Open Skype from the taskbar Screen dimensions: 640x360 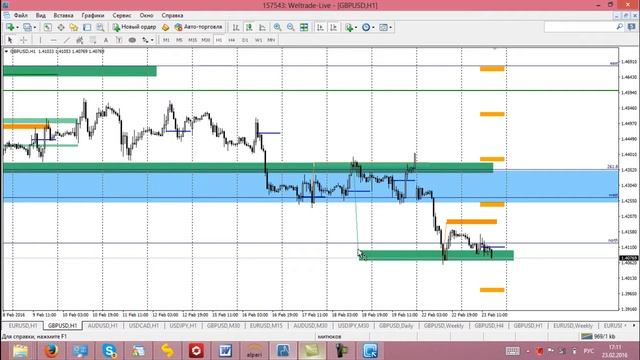tap(109, 351)
